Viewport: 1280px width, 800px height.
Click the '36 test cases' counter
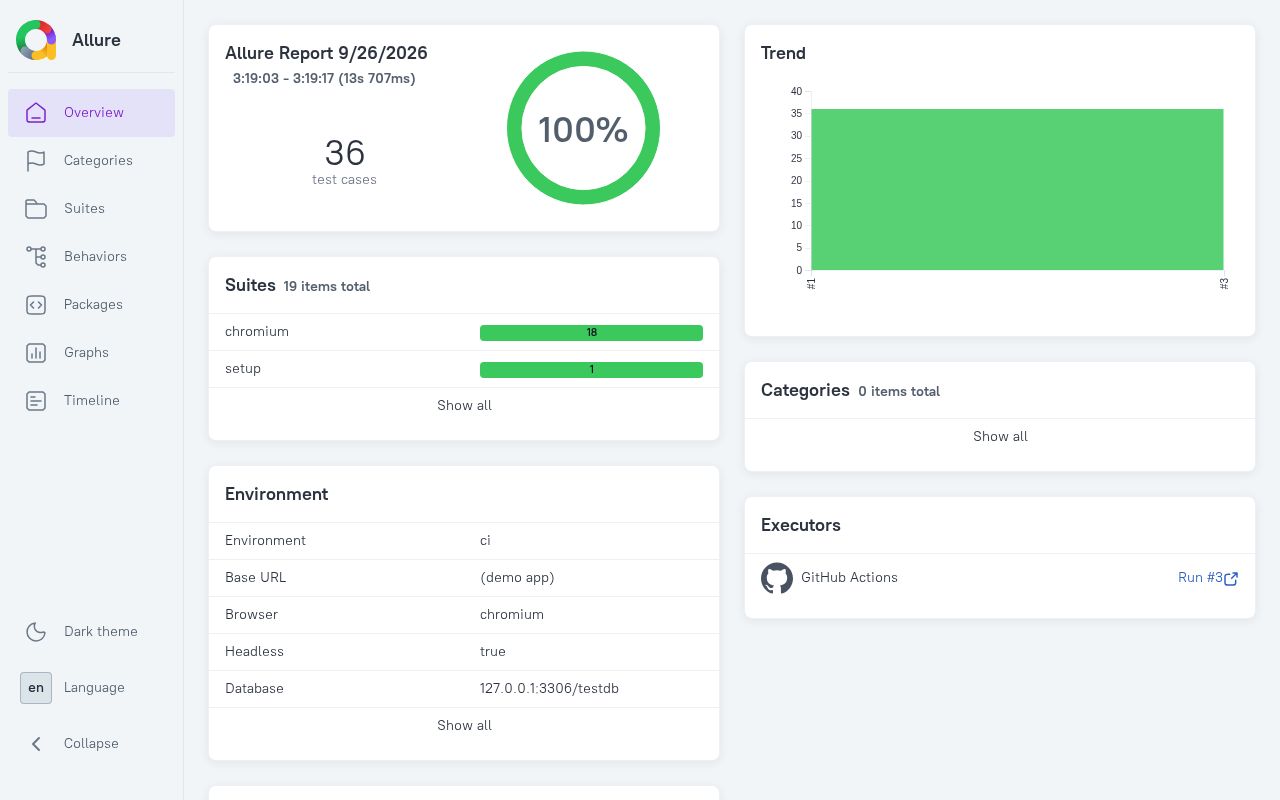click(344, 161)
